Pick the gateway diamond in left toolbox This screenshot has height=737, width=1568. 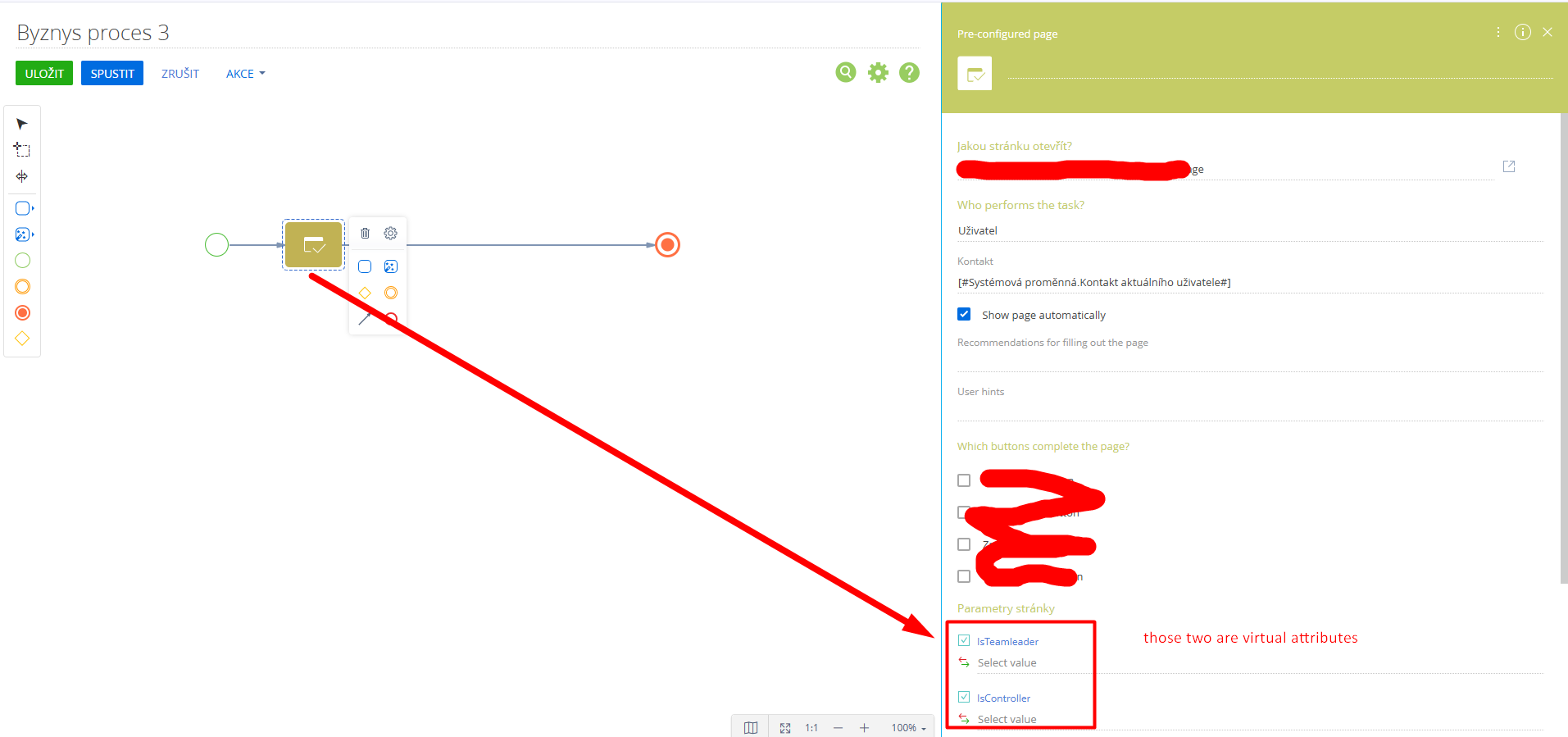pyautogui.click(x=22, y=339)
